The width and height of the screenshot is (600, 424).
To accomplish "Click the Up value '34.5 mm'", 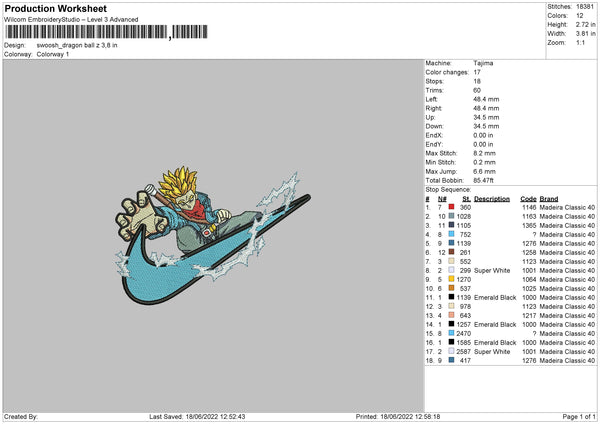I will point(486,117).
